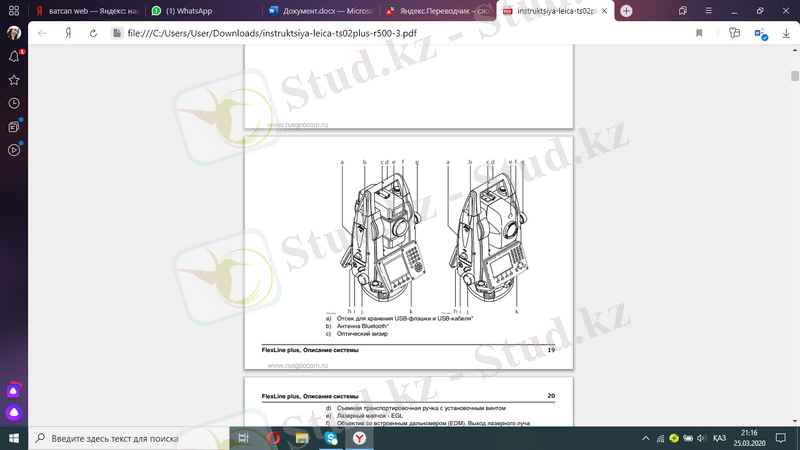The width and height of the screenshot is (800, 450).
Task: Open video play icon in sidebar
Action: tap(14, 150)
